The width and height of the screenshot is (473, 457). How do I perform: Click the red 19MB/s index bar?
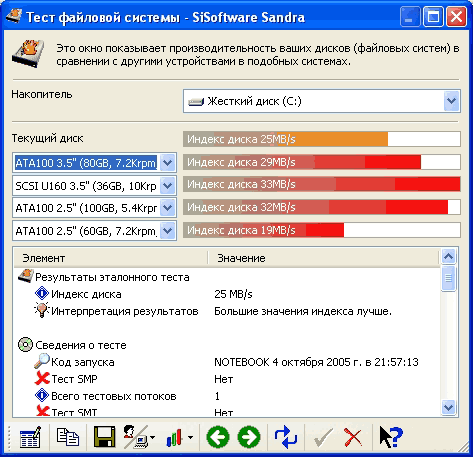point(322,230)
